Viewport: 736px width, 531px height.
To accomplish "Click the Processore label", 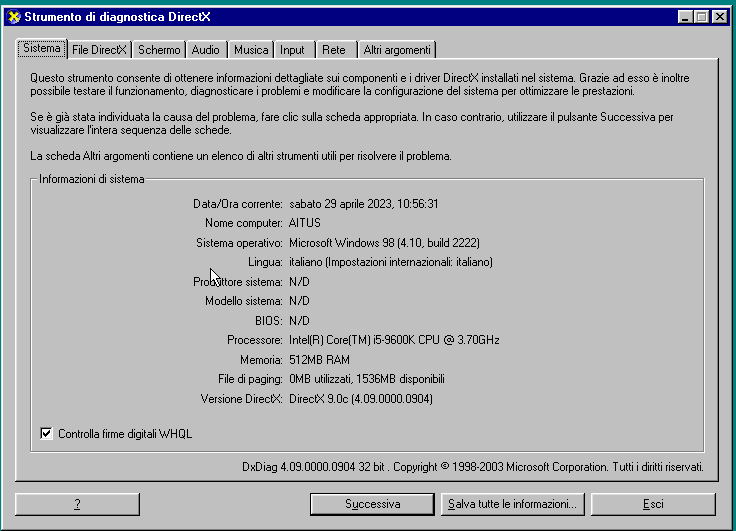I will tap(255, 339).
